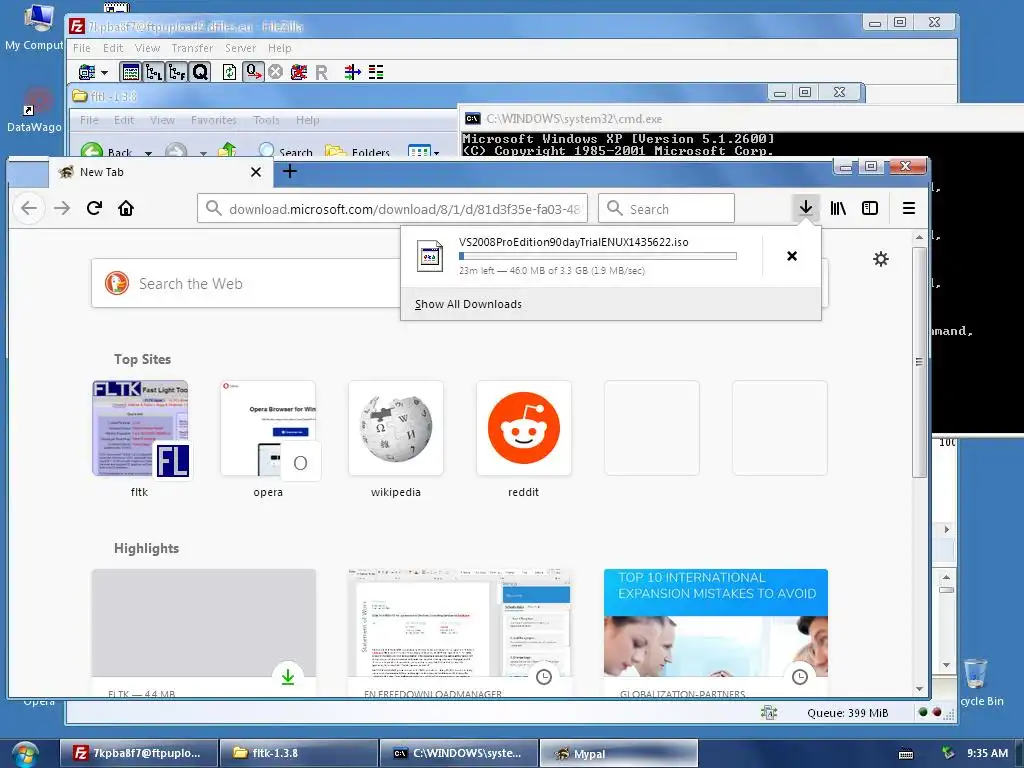Open the FLTK download highlight card
Image resolution: width=1024 pixels, height=768 pixels.
(x=204, y=633)
